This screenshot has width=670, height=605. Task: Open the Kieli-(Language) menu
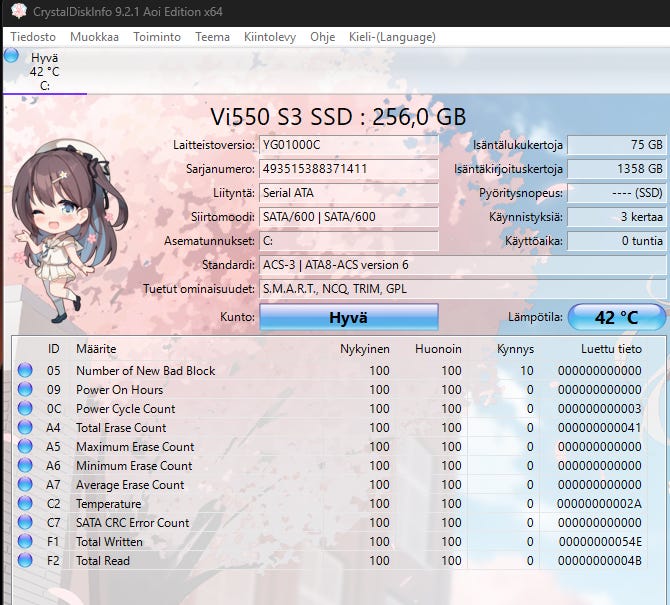click(392, 37)
